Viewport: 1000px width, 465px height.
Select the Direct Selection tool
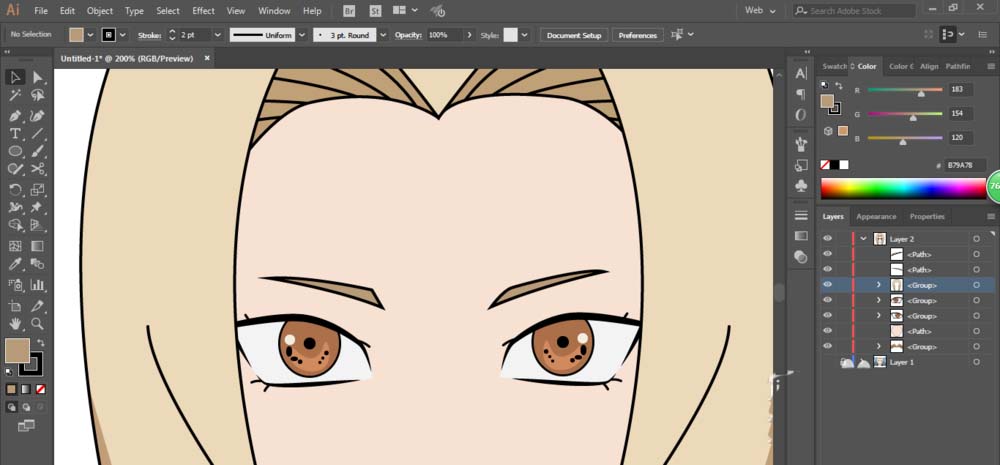(38, 77)
